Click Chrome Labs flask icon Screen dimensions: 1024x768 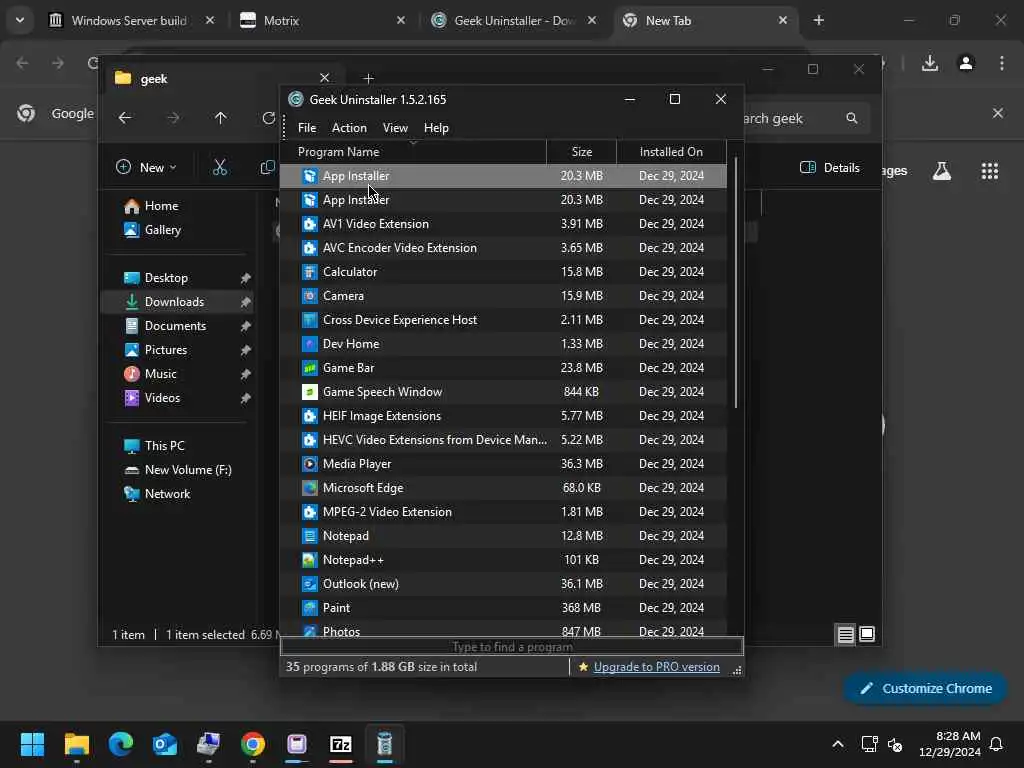pyautogui.click(x=942, y=171)
